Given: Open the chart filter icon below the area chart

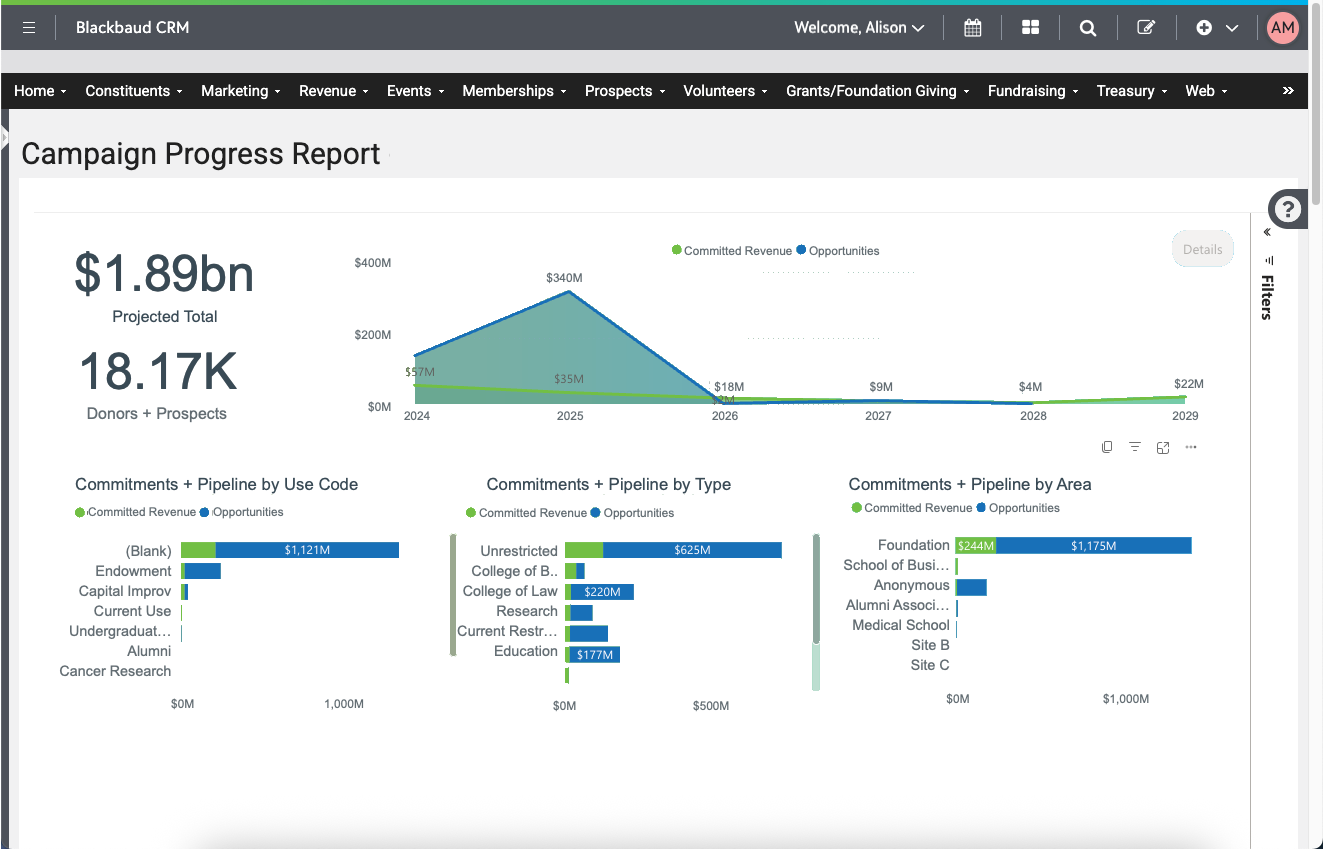Looking at the screenshot, I should coord(1134,447).
